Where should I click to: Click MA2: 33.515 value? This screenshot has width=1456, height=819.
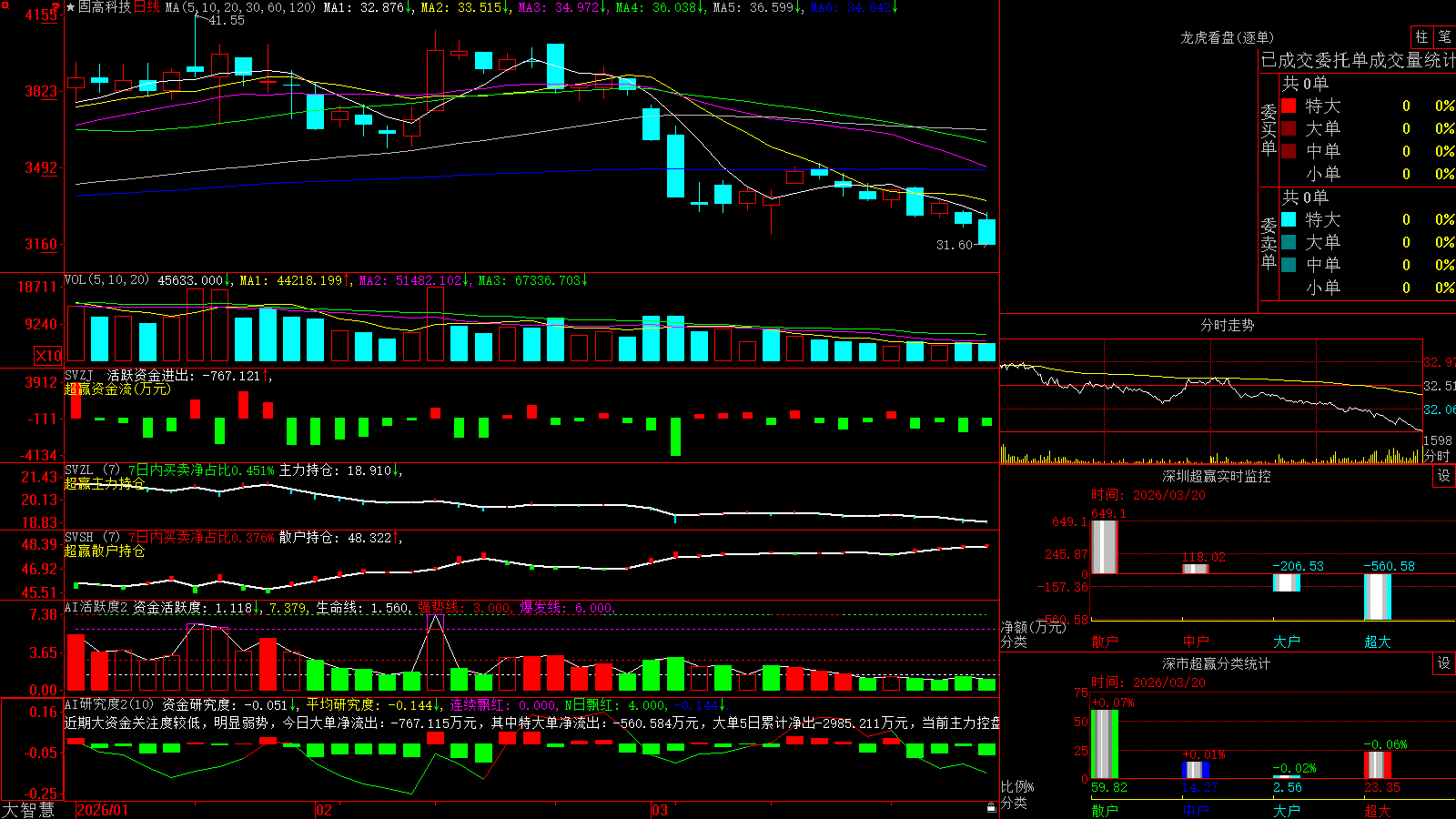coord(460,7)
